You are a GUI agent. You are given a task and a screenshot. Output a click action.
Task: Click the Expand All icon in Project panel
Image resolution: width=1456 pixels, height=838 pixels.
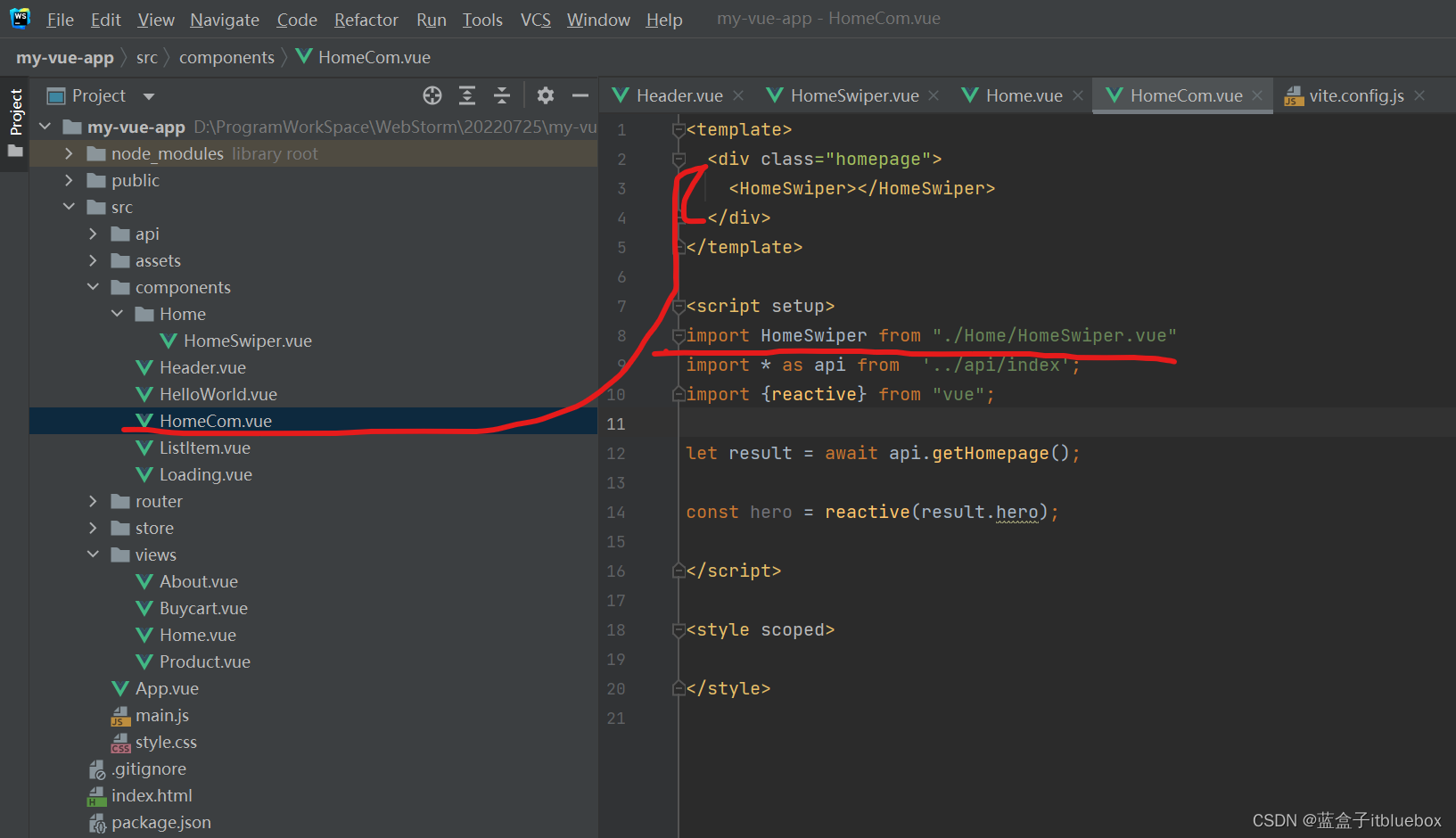tap(467, 95)
